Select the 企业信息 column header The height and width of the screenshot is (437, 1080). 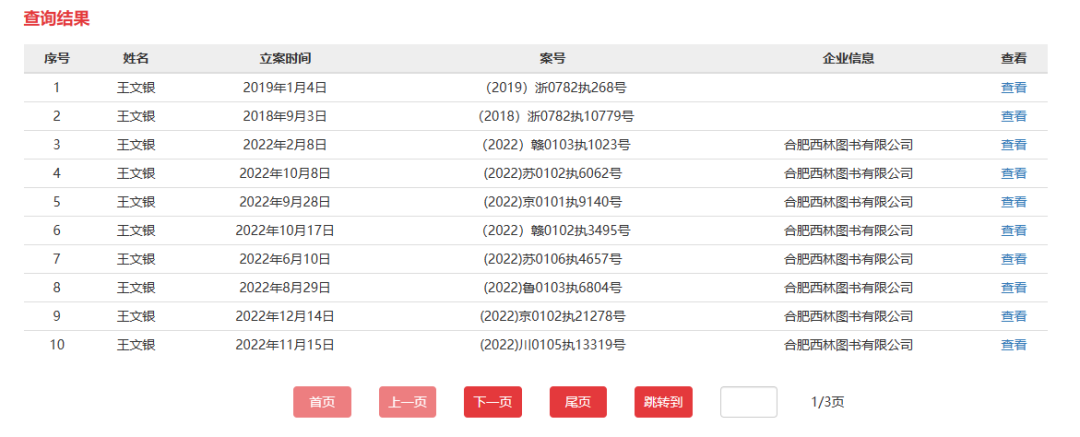[x=848, y=58]
